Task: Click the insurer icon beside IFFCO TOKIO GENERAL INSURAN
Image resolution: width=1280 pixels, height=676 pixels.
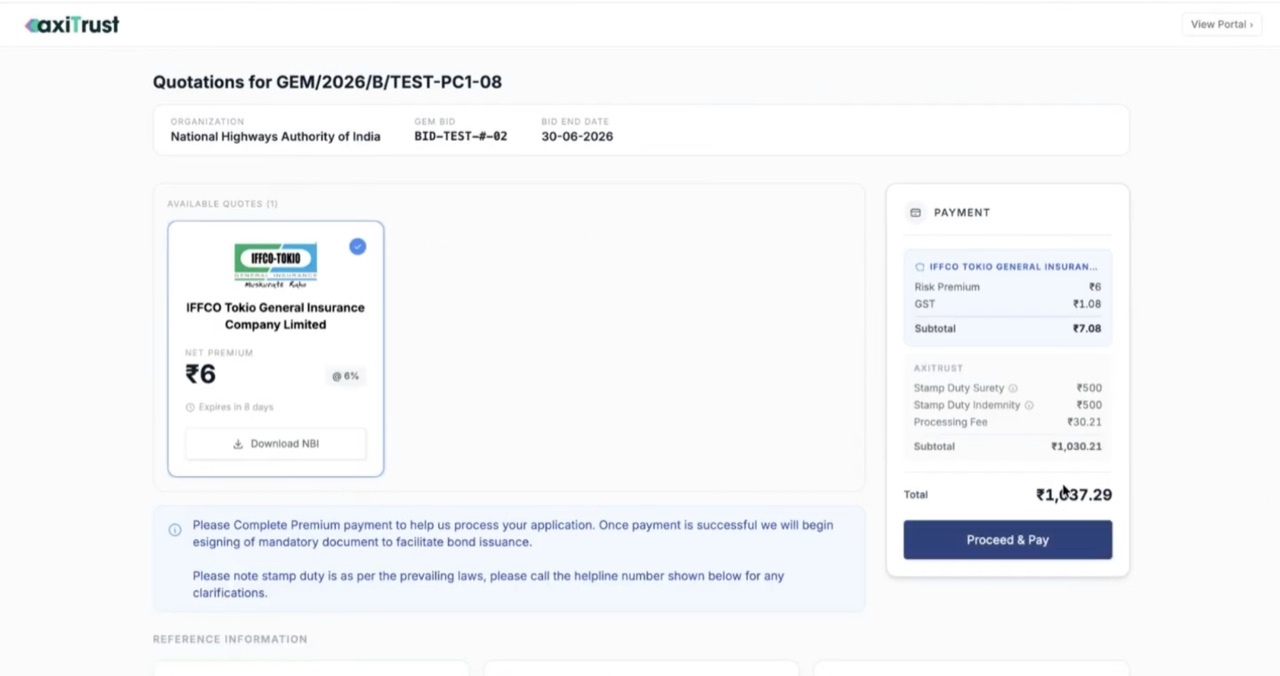Action: tap(920, 267)
